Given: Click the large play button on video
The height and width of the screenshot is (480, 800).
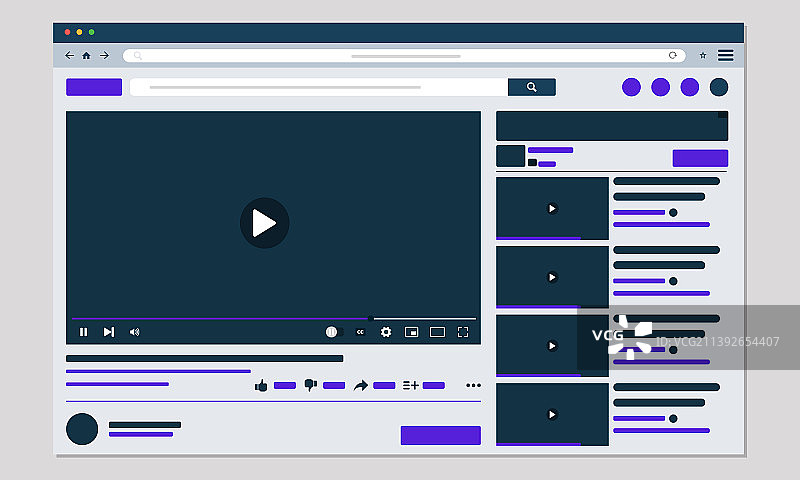Looking at the screenshot, I should pyautogui.click(x=264, y=223).
